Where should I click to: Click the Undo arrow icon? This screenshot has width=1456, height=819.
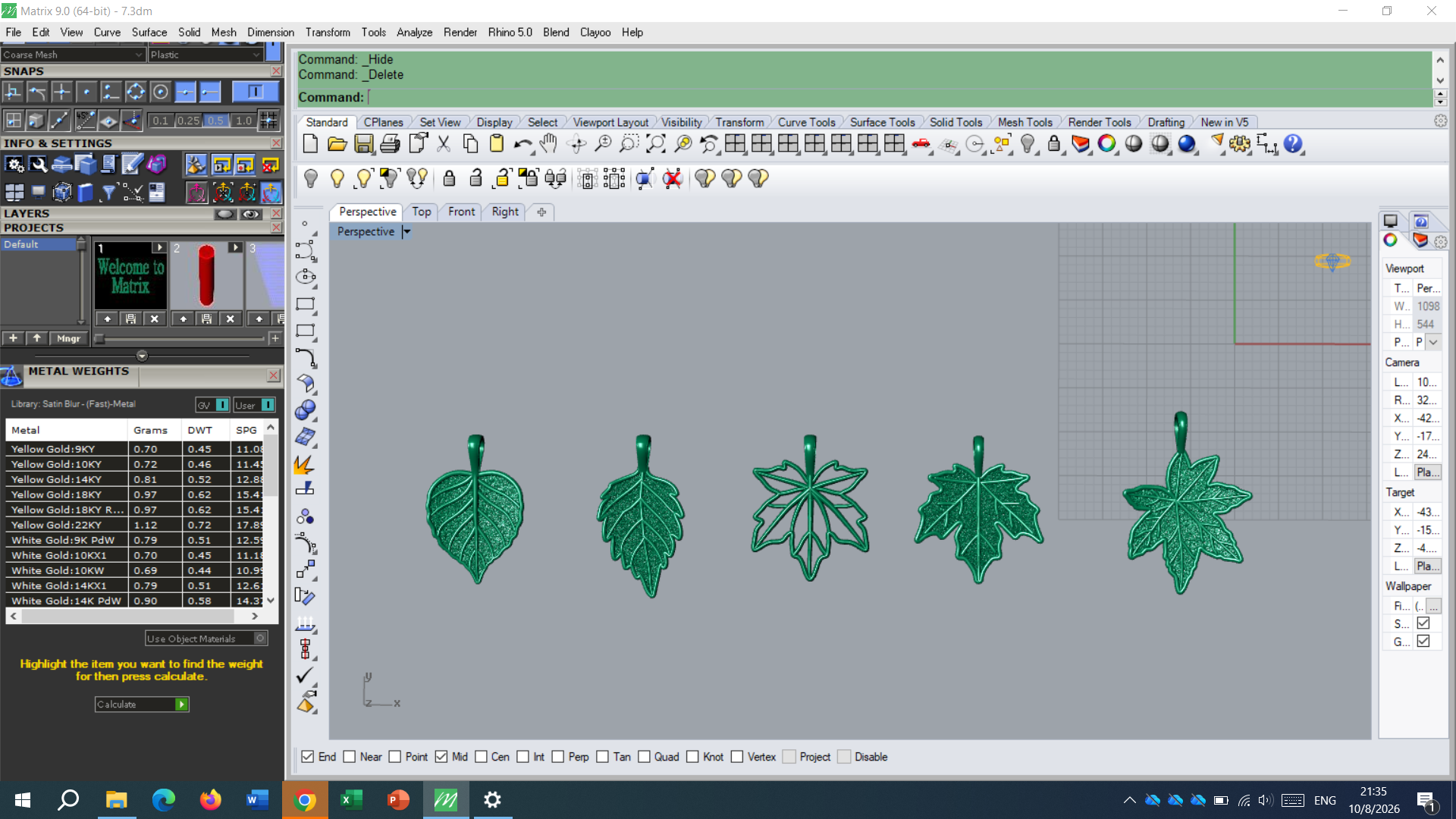click(522, 144)
